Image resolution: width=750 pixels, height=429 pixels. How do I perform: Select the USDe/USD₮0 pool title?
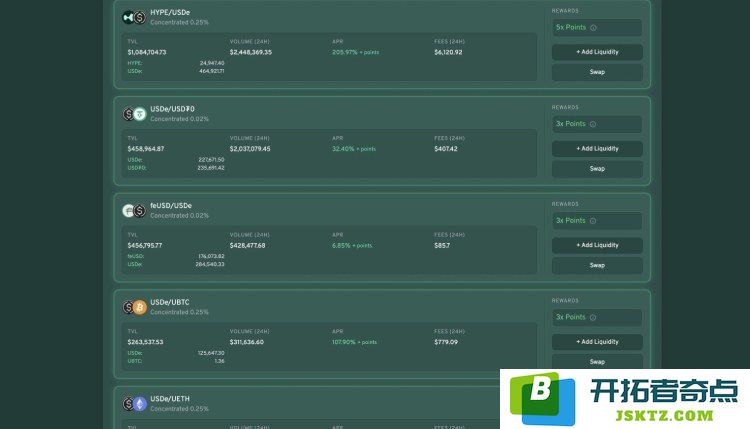tap(172, 109)
